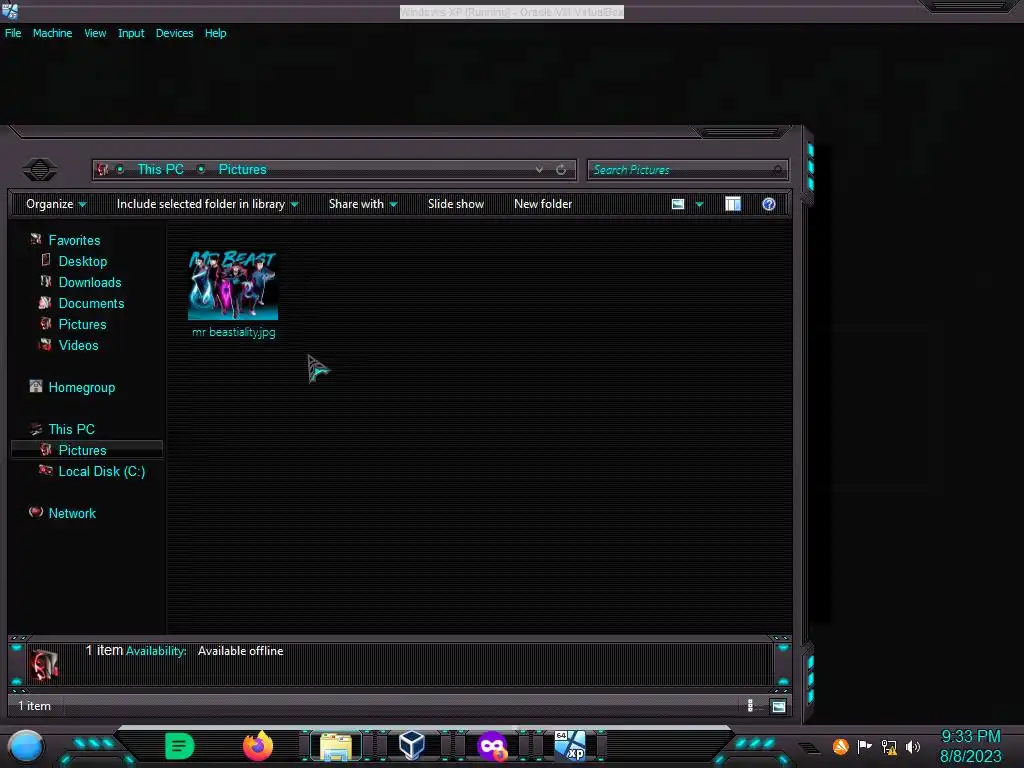Open File Explorer taskbar button

(336, 746)
